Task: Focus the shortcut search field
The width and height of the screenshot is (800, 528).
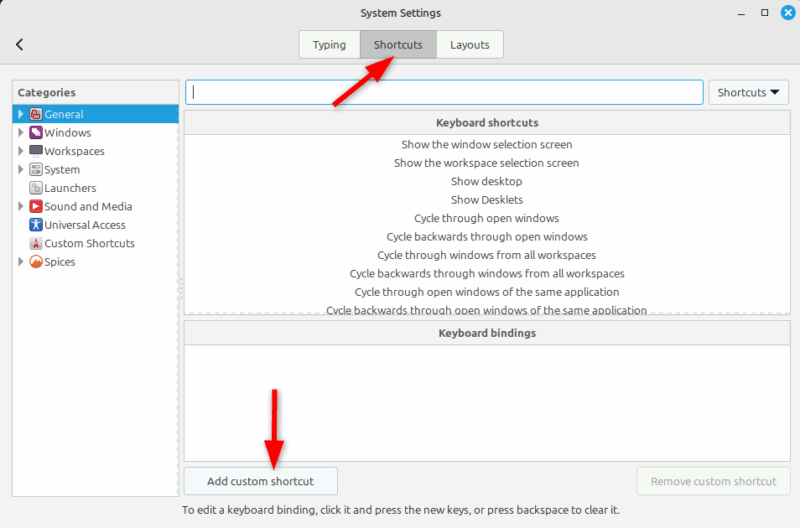Action: (x=444, y=92)
